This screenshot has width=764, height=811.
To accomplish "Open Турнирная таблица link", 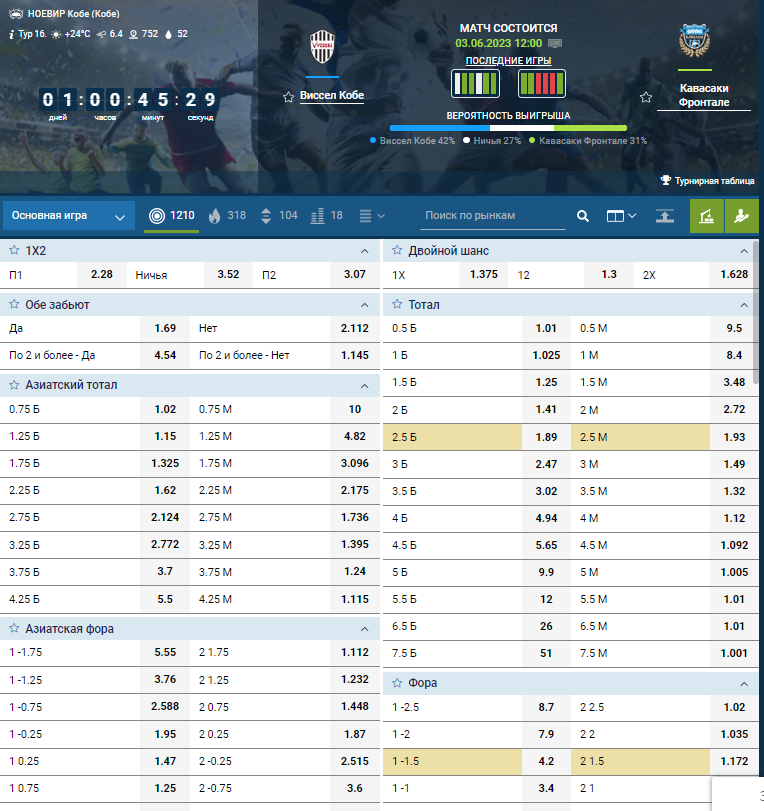I will (x=714, y=181).
